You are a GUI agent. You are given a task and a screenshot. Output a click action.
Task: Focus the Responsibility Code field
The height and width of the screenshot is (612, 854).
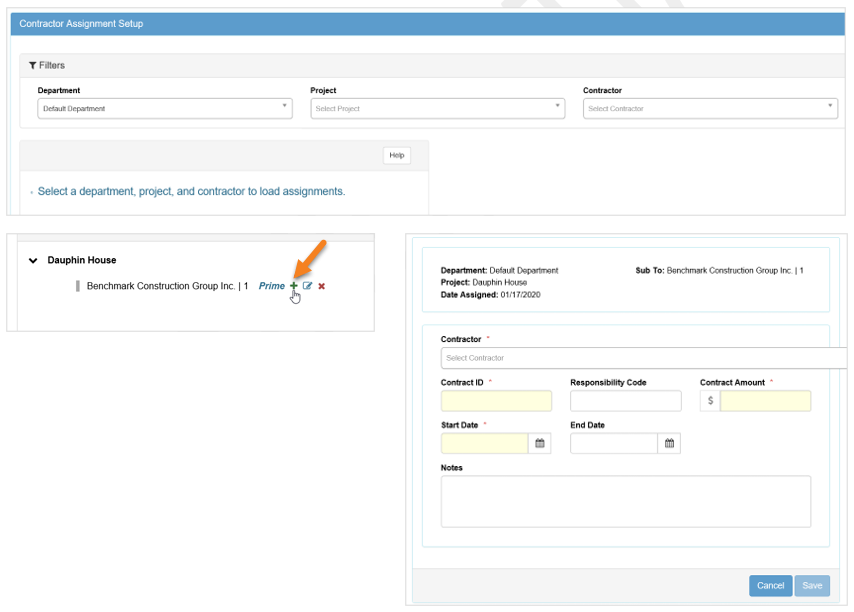(x=626, y=401)
